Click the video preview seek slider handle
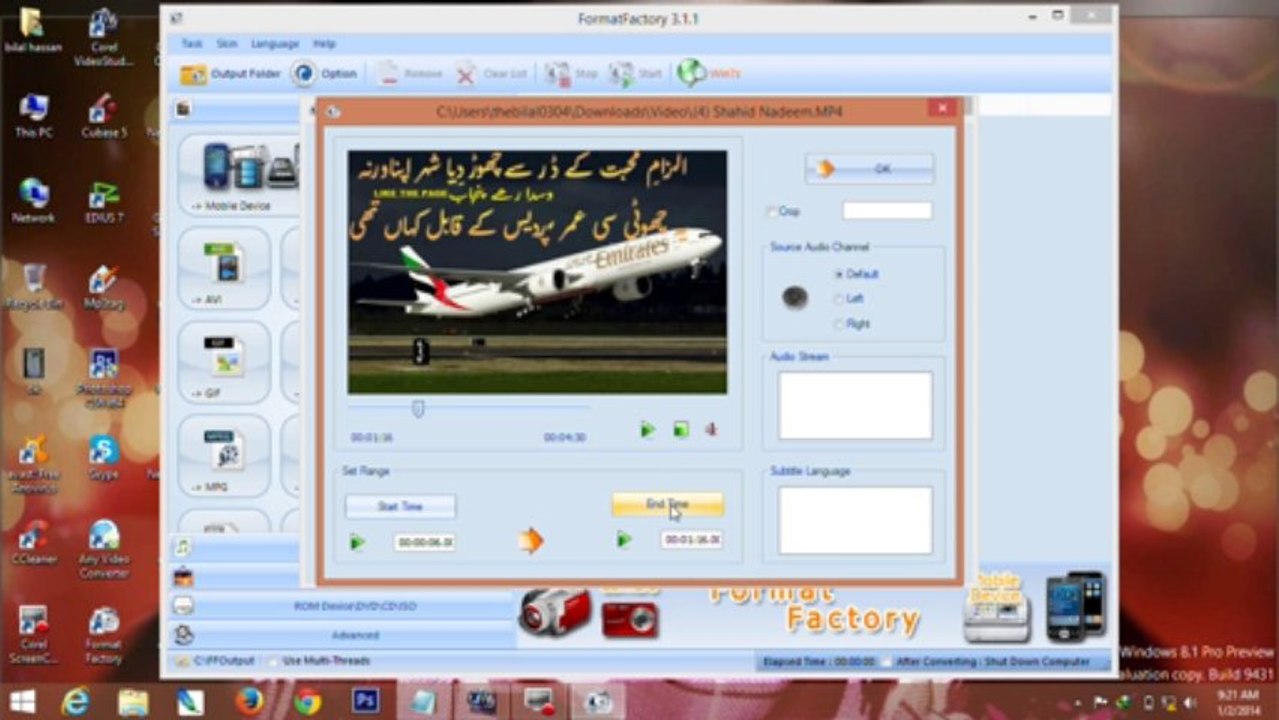 (x=418, y=408)
